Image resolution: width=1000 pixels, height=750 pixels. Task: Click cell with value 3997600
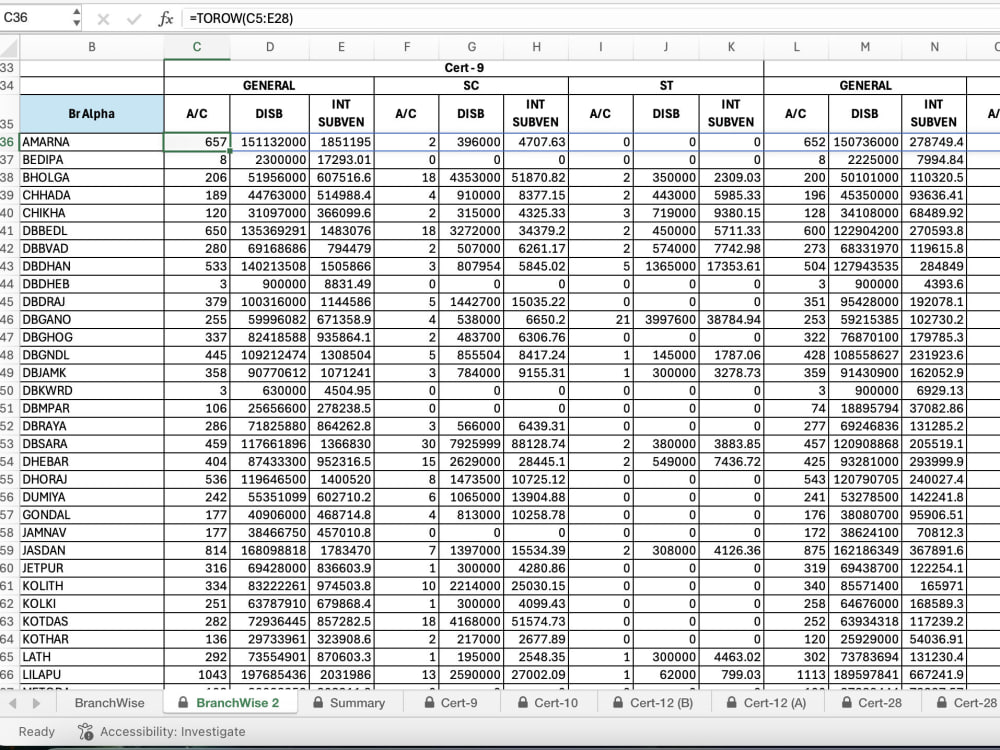[666, 319]
